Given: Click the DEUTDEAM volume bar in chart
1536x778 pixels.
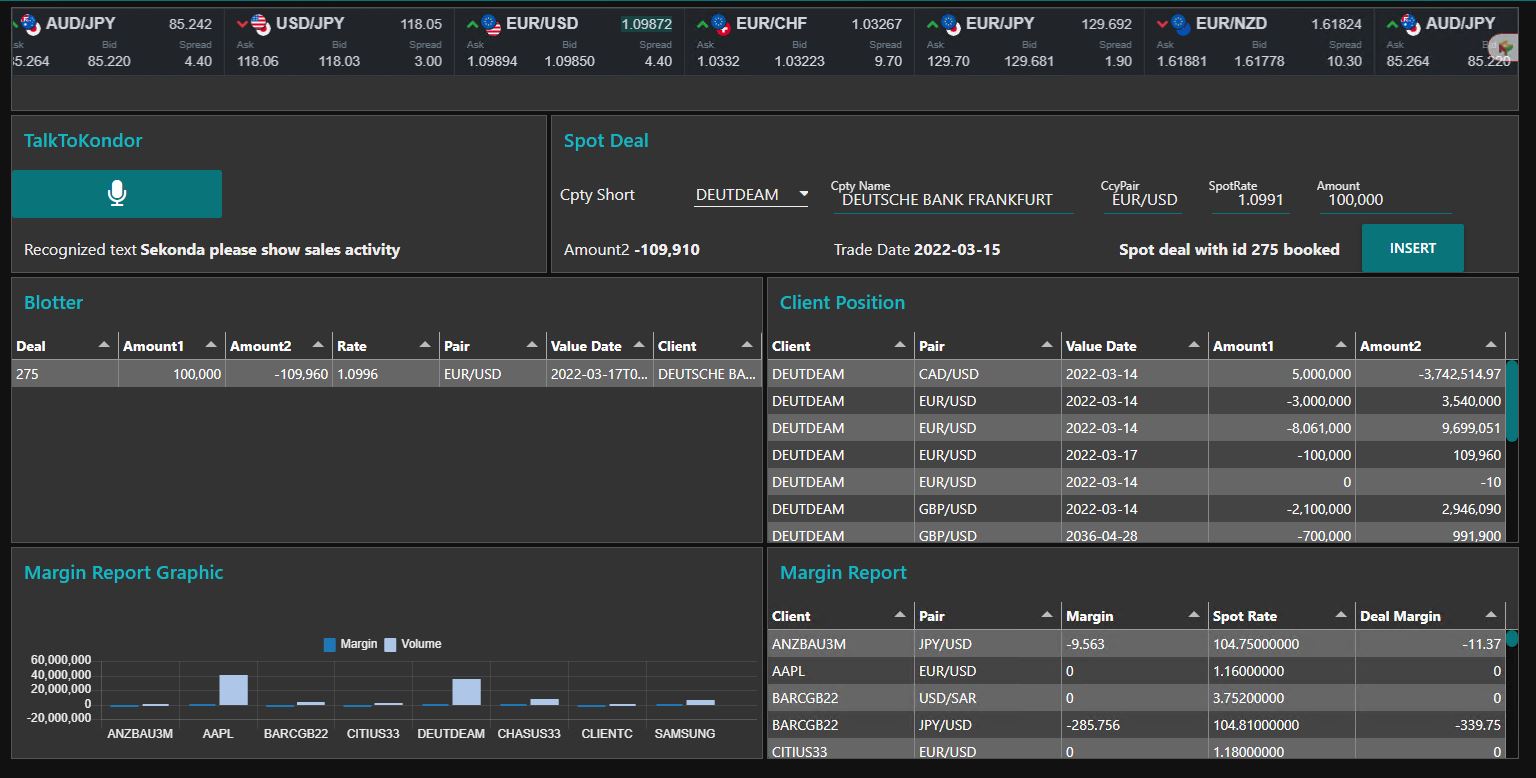Looking at the screenshot, I should click(x=466, y=692).
